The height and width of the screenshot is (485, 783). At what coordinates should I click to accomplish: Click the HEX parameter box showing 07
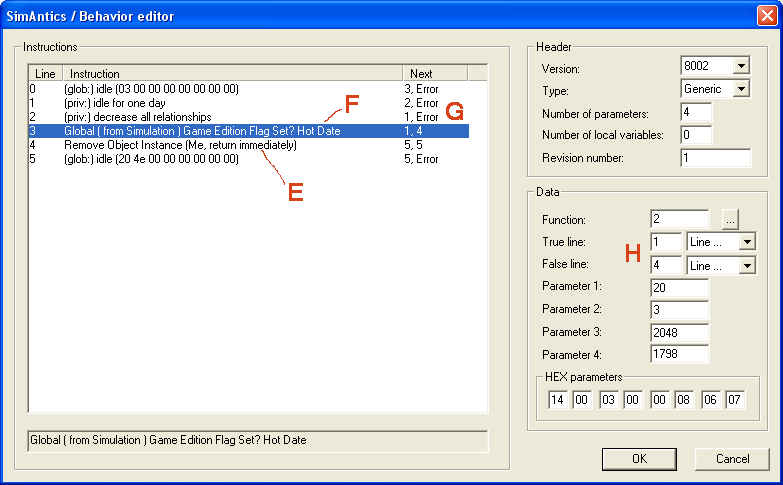[x=735, y=400]
